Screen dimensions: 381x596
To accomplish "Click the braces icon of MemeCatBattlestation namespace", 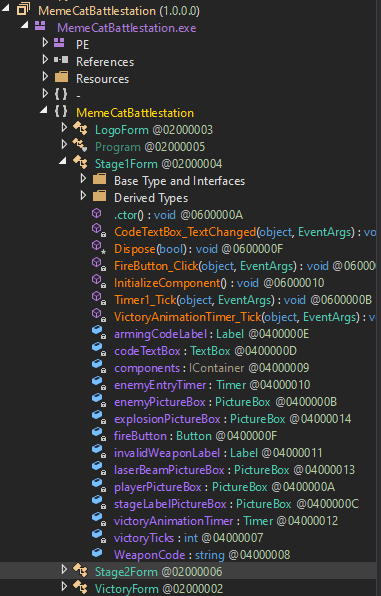I will [x=61, y=111].
